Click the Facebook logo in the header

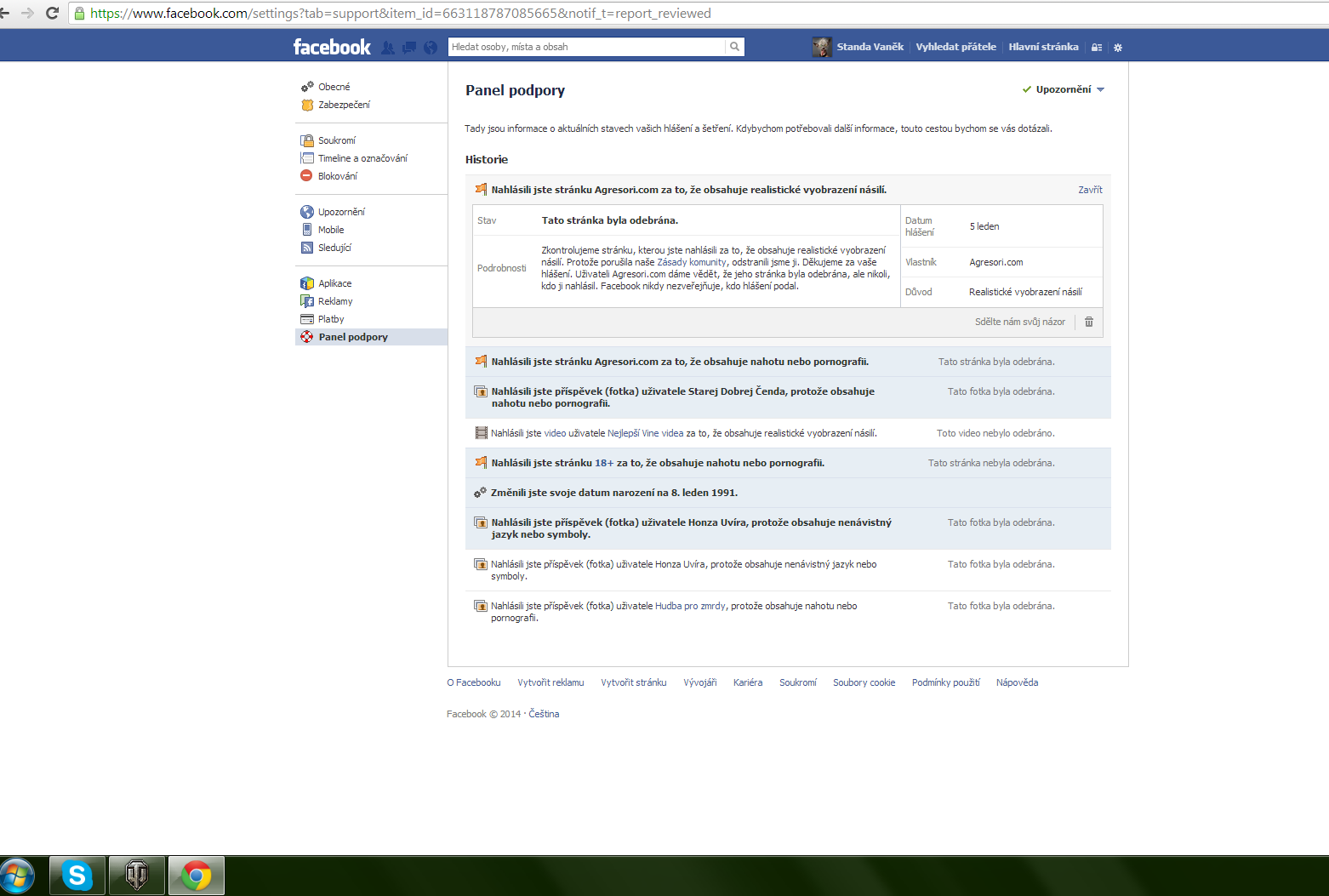332,47
